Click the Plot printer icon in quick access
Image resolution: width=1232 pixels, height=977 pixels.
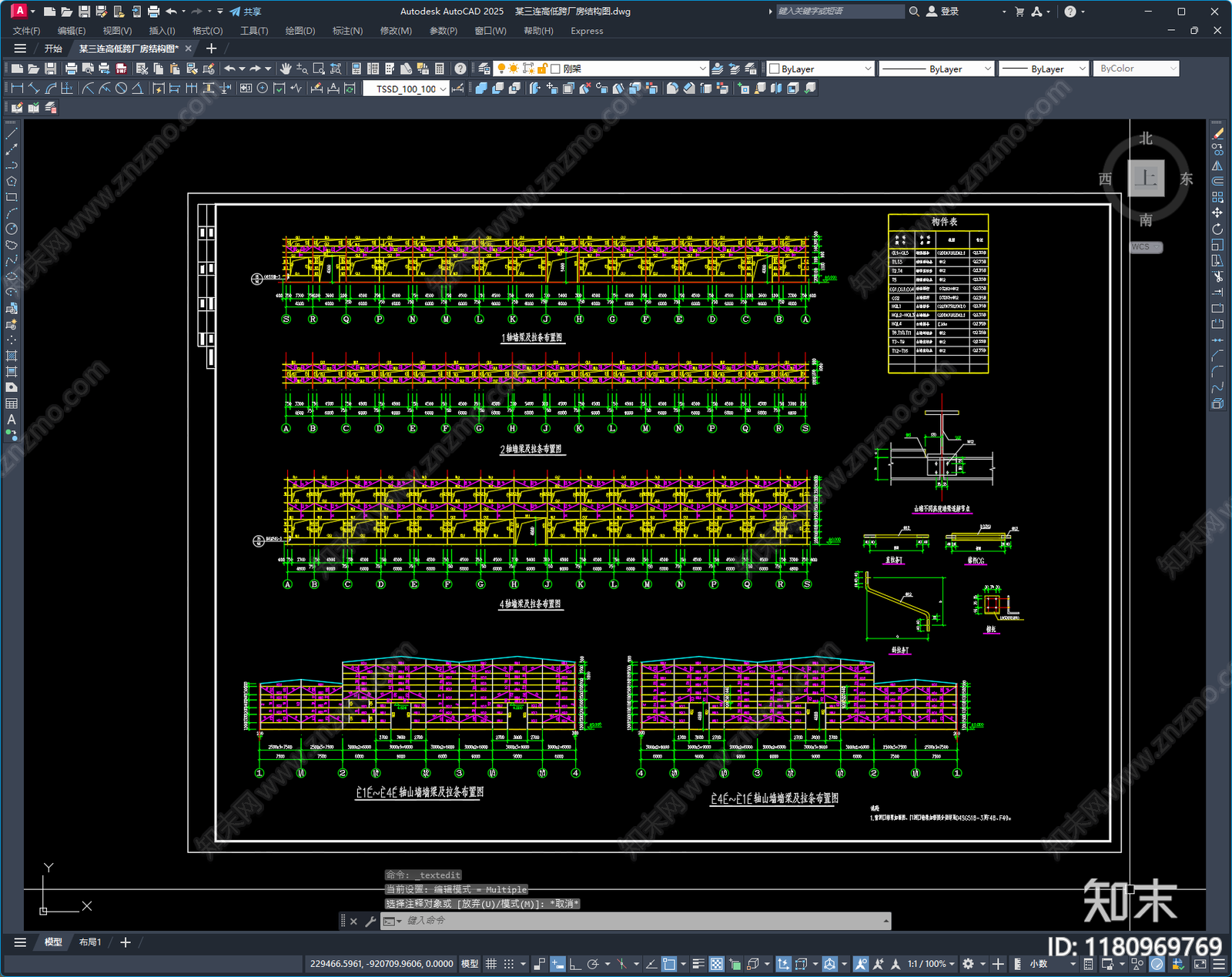click(x=153, y=12)
